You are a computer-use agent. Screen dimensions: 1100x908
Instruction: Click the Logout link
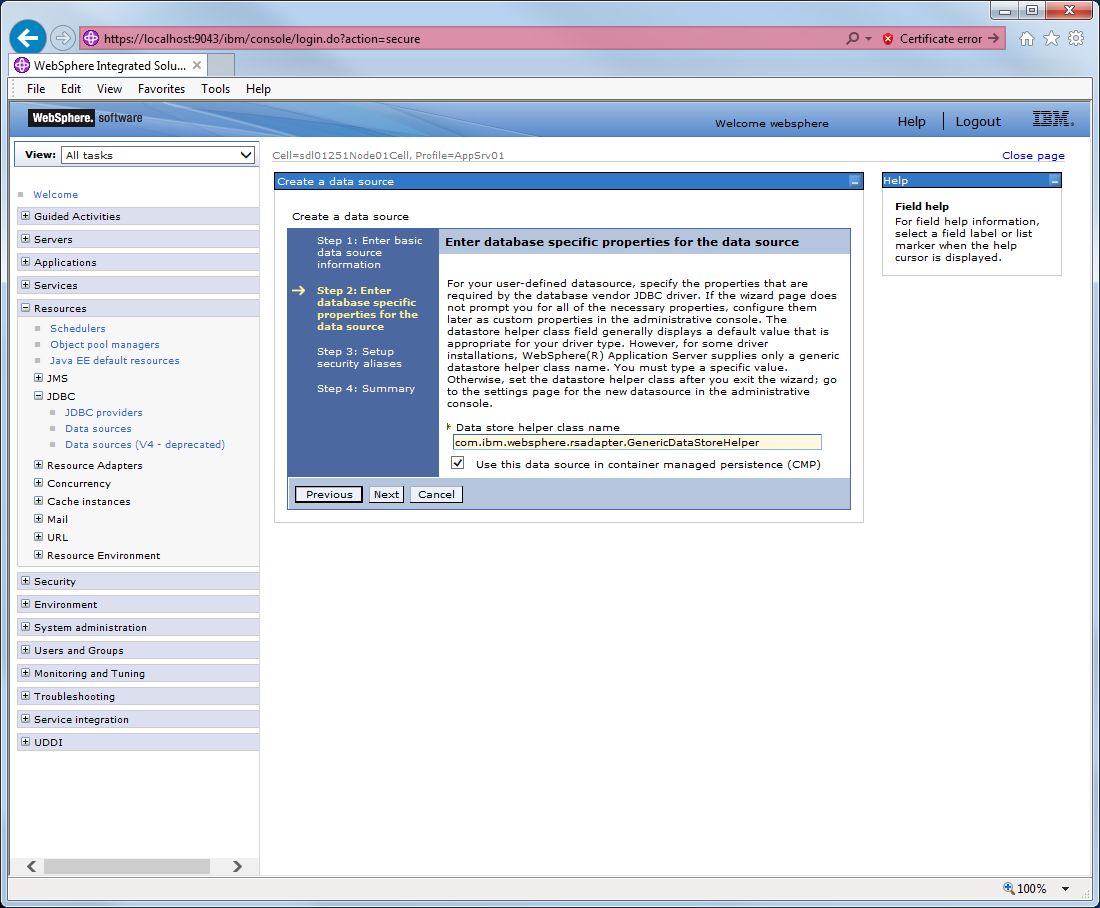pyautogui.click(x=978, y=121)
